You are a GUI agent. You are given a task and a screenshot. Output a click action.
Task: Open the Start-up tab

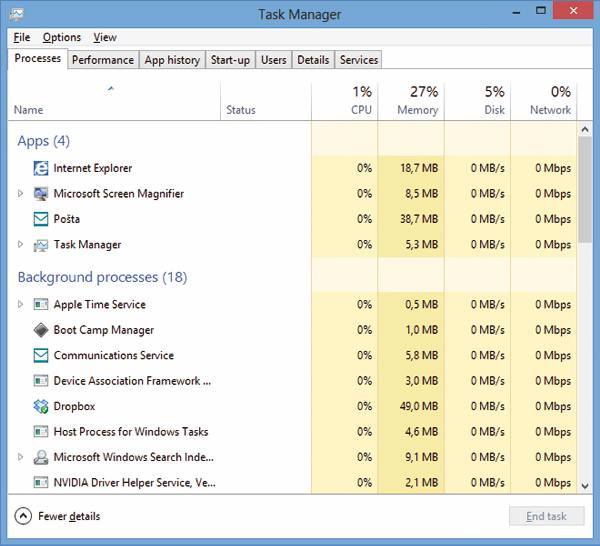coord(230,60)
